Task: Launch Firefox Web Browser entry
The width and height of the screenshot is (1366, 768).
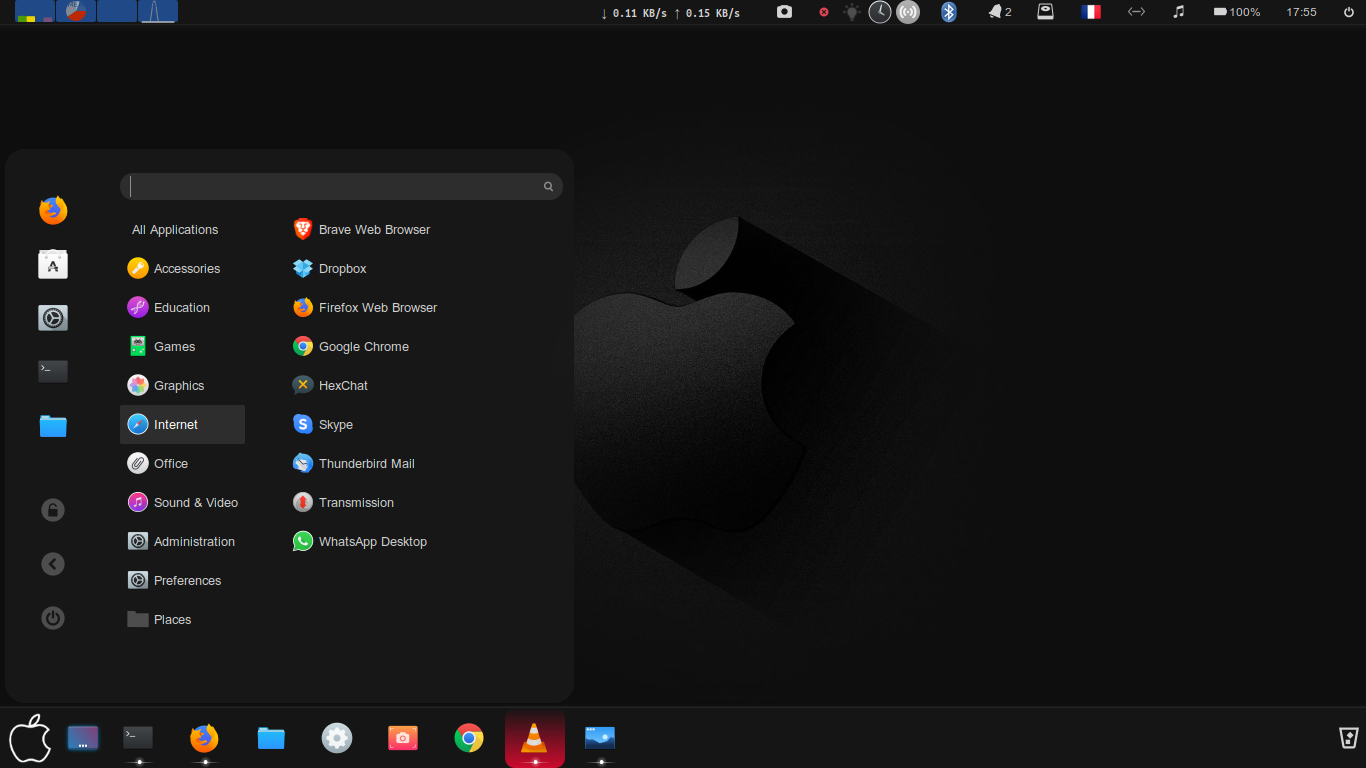Action: [x=365, y=307]
